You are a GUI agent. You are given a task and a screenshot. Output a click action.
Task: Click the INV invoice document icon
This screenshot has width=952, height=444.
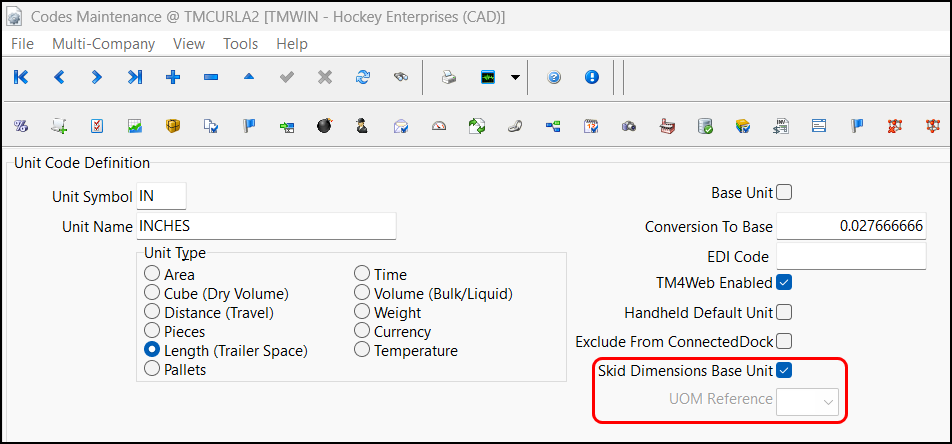[x=781, y=126]
